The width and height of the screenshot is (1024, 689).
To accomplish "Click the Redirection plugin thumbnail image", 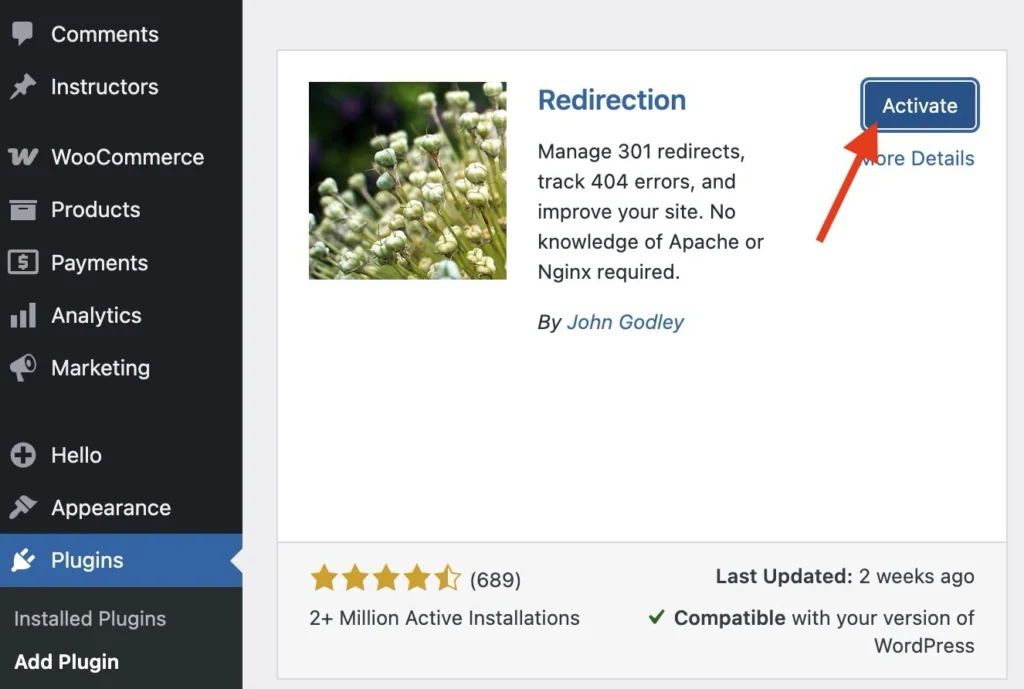I will (x=407, y=181).
